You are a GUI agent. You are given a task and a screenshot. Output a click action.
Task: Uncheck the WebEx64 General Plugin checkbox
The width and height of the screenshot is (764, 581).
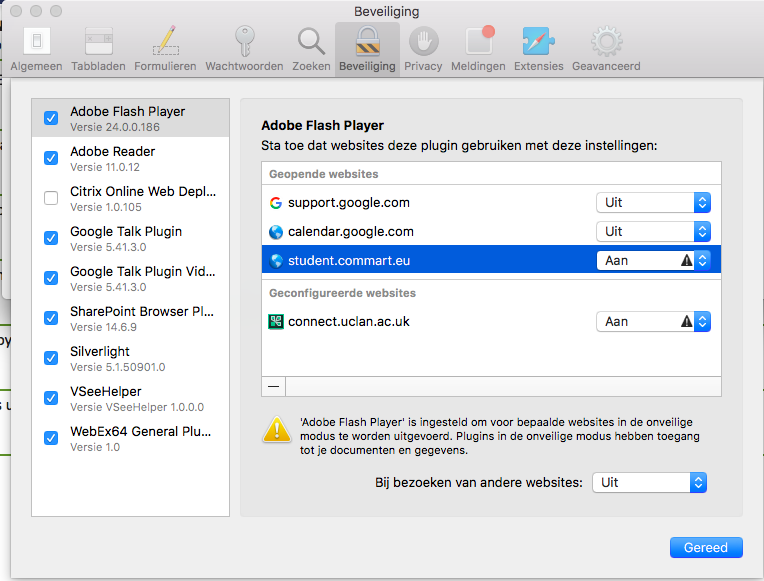(x=51, y=438)
